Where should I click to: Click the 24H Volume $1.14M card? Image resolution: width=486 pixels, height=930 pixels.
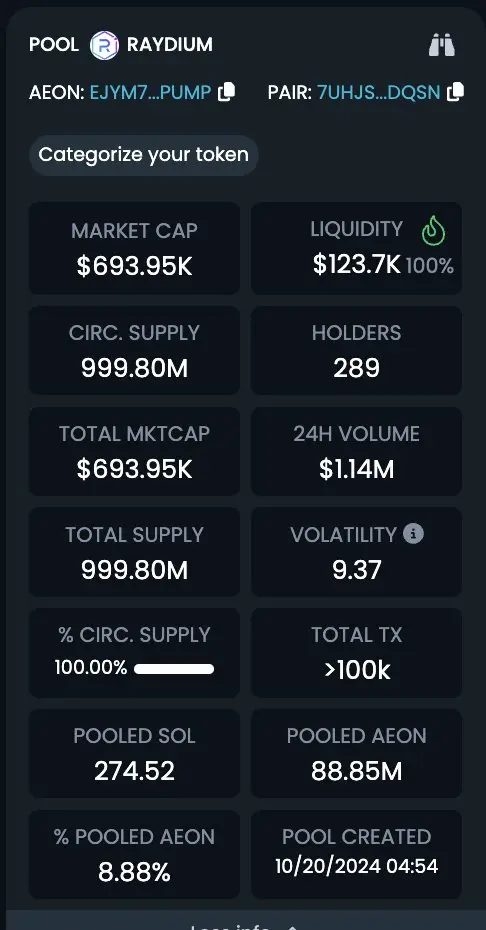pos(357,451)
